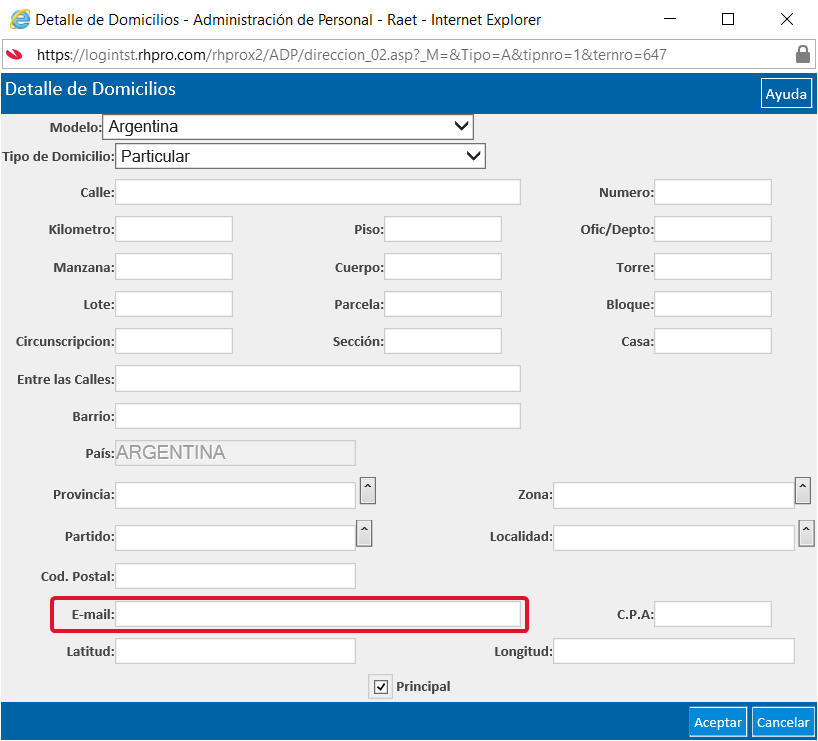Screen dimensions: 818x741
Task: Focus the Torre input field
Action: point(713,267)
